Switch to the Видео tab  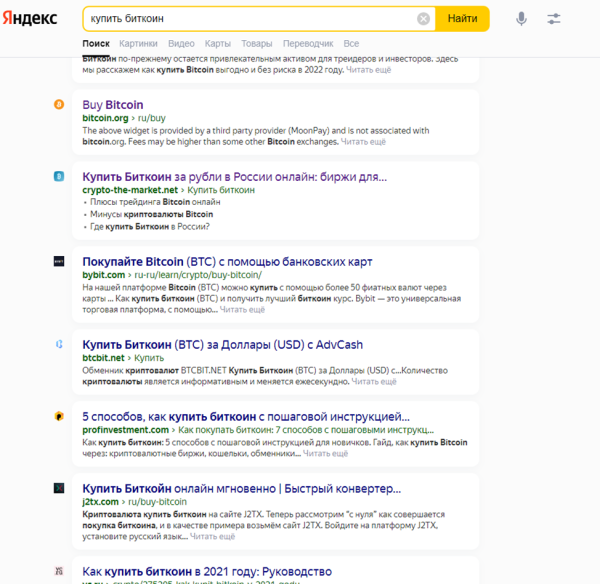[181, 44]
